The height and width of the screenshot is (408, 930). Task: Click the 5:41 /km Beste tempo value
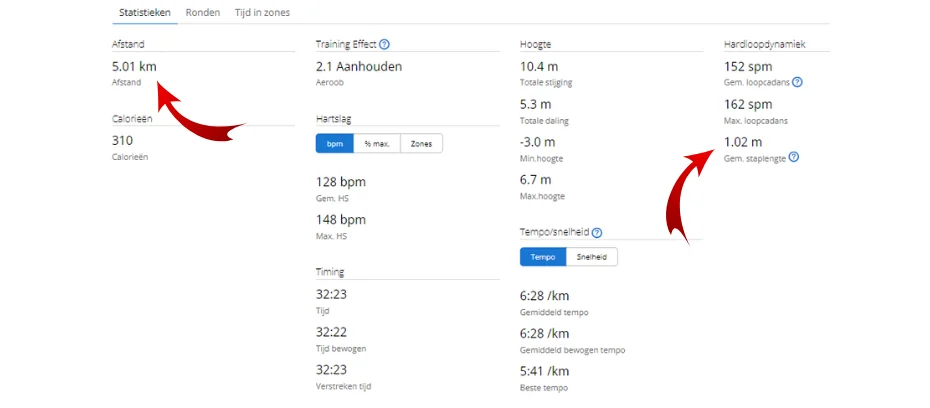[x=545, y=371]
